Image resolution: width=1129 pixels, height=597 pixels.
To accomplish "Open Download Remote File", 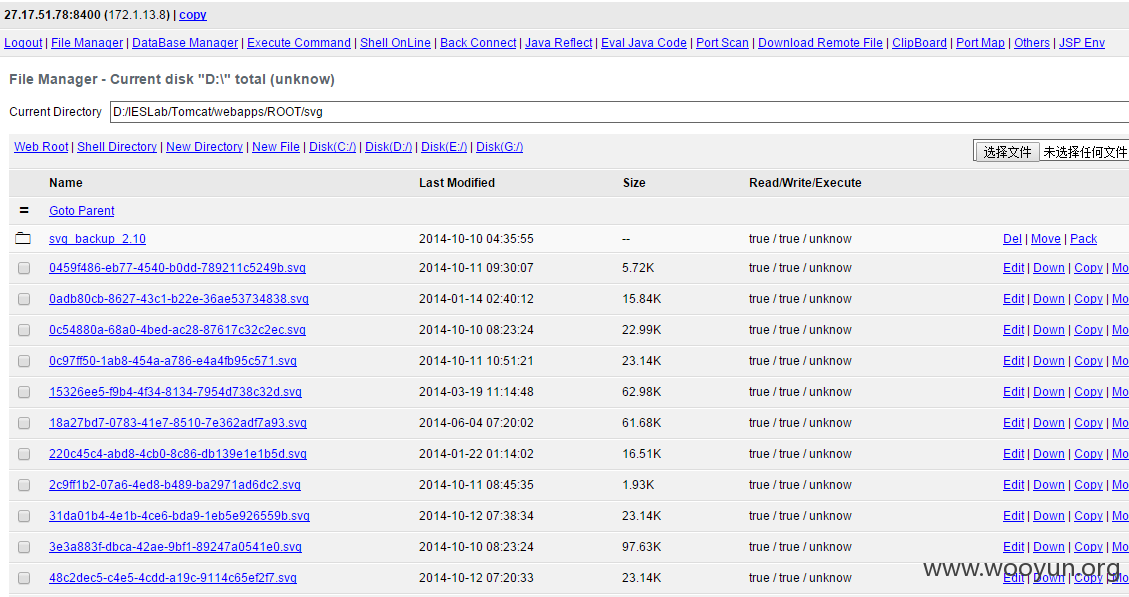I will click(820, 42).
